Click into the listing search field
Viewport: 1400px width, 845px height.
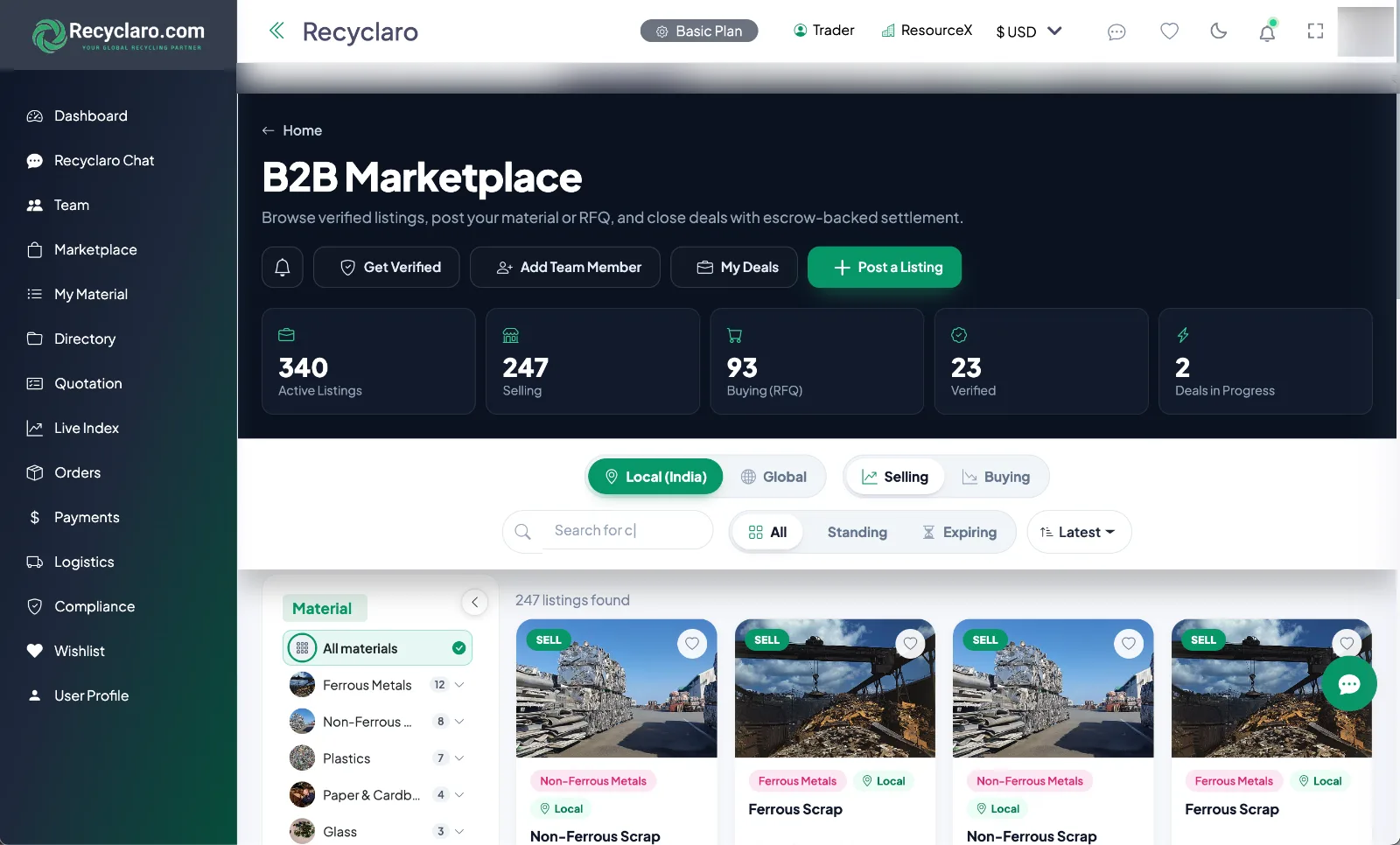[x=626, y=530]
